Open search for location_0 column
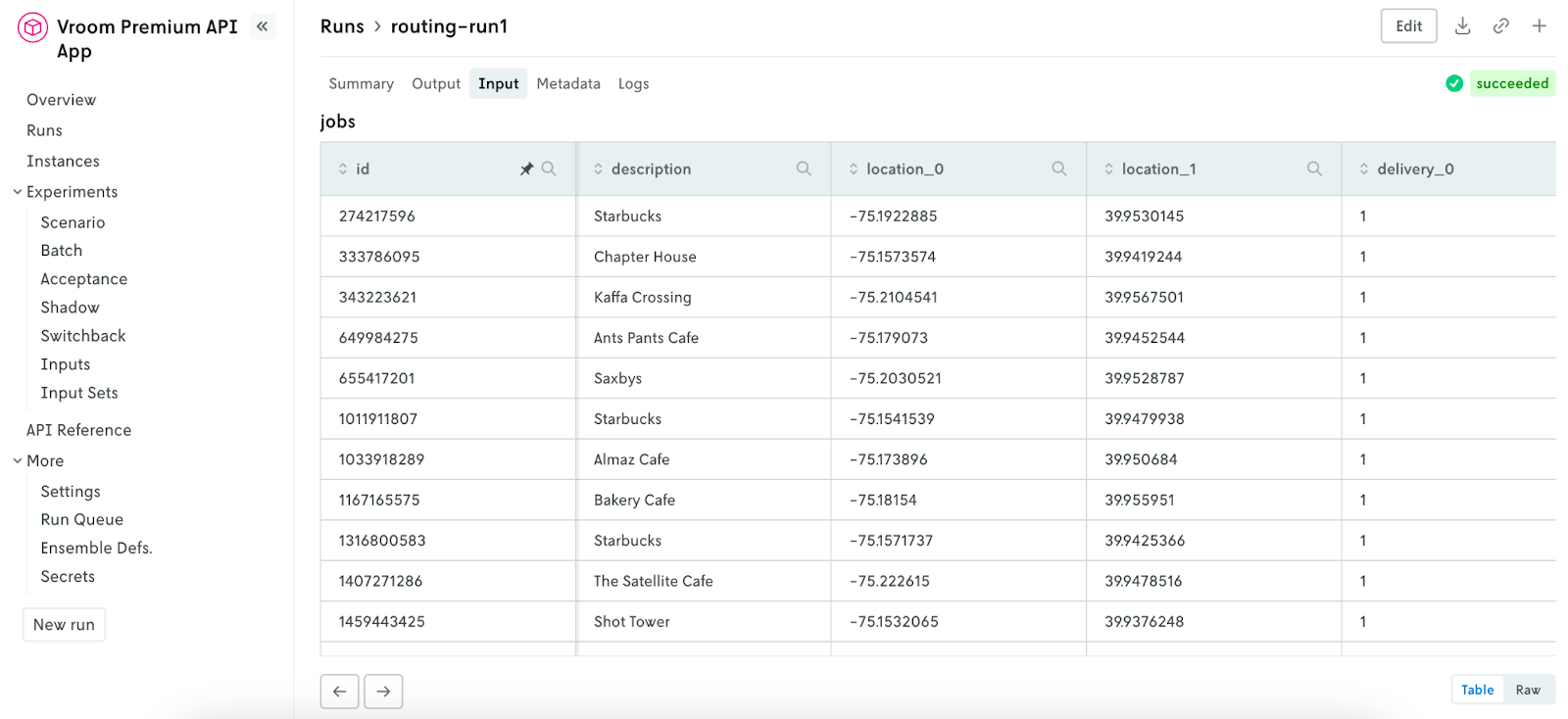The height and width of the screenshot is (719, 1568). [1058, 169]
